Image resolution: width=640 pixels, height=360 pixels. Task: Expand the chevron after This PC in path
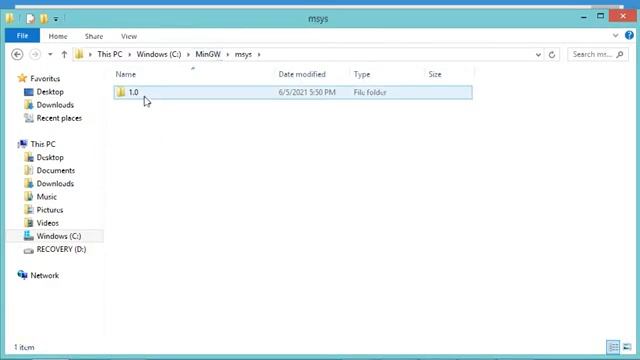point(129,54)
